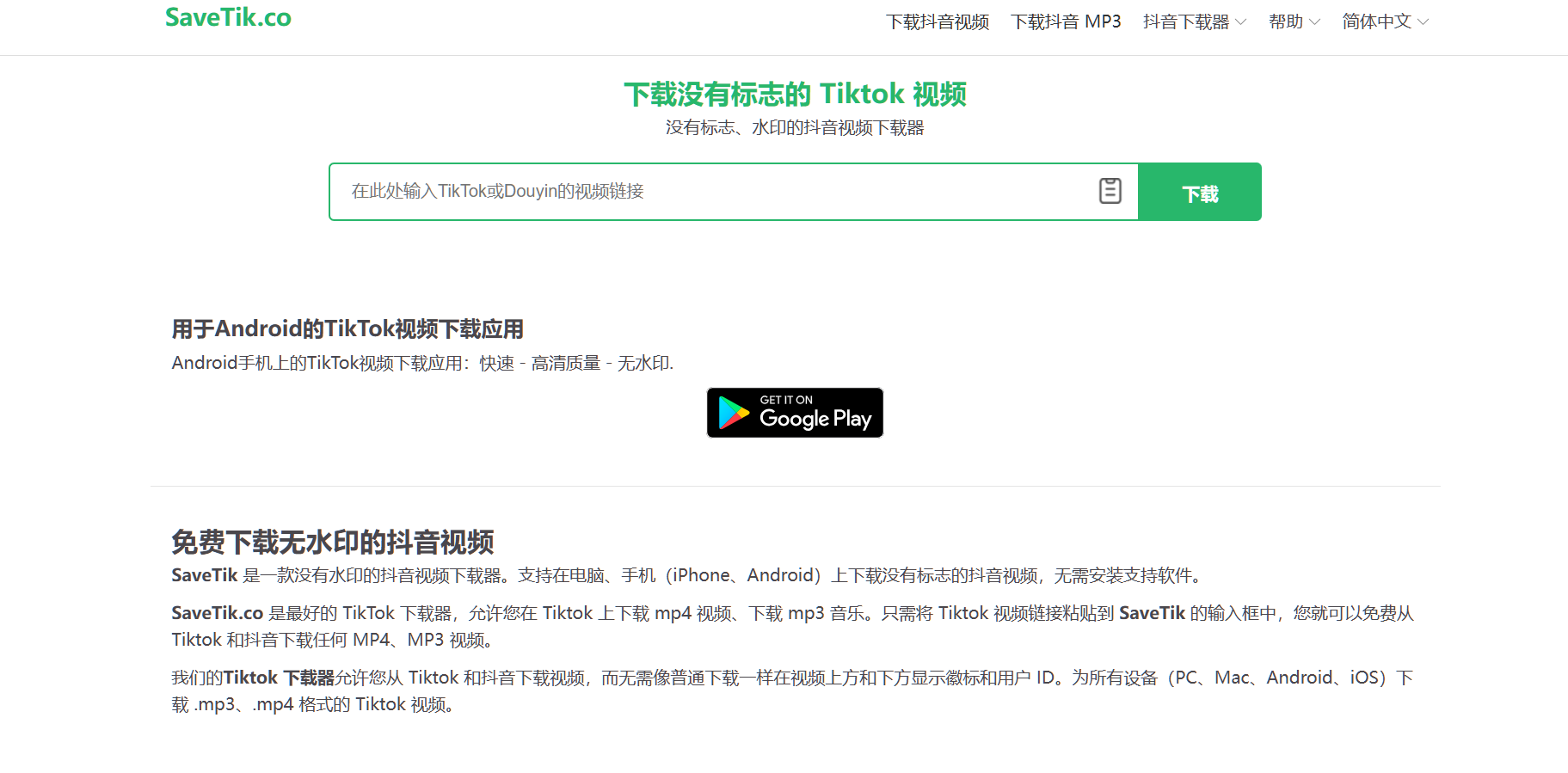Viewport: 1568px width, 773px height.
Task: Click the heading 用于Android的TikTok视频下载应用
Action: tap(347, 329)
